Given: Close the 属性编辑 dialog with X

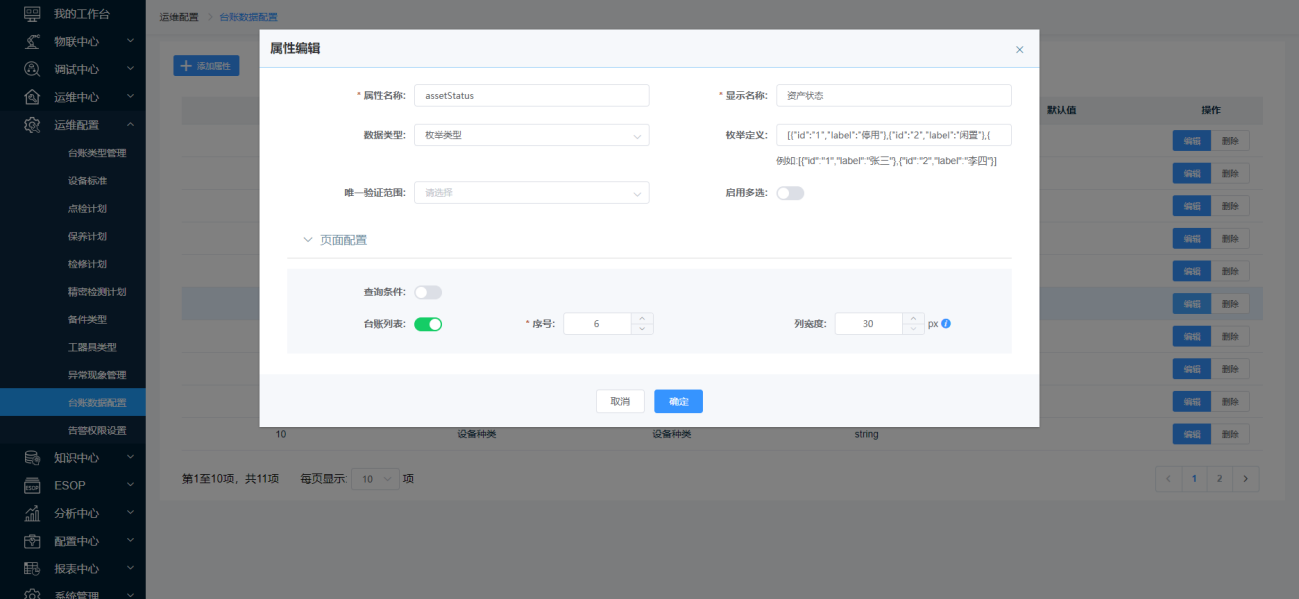Looking at the screenshot, I should pos(1019,49).
